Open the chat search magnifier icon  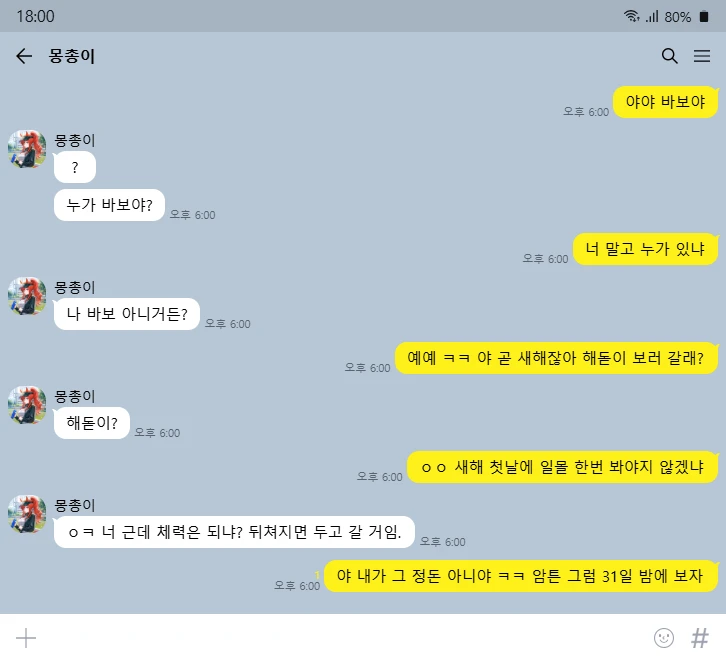click(670, 56)
